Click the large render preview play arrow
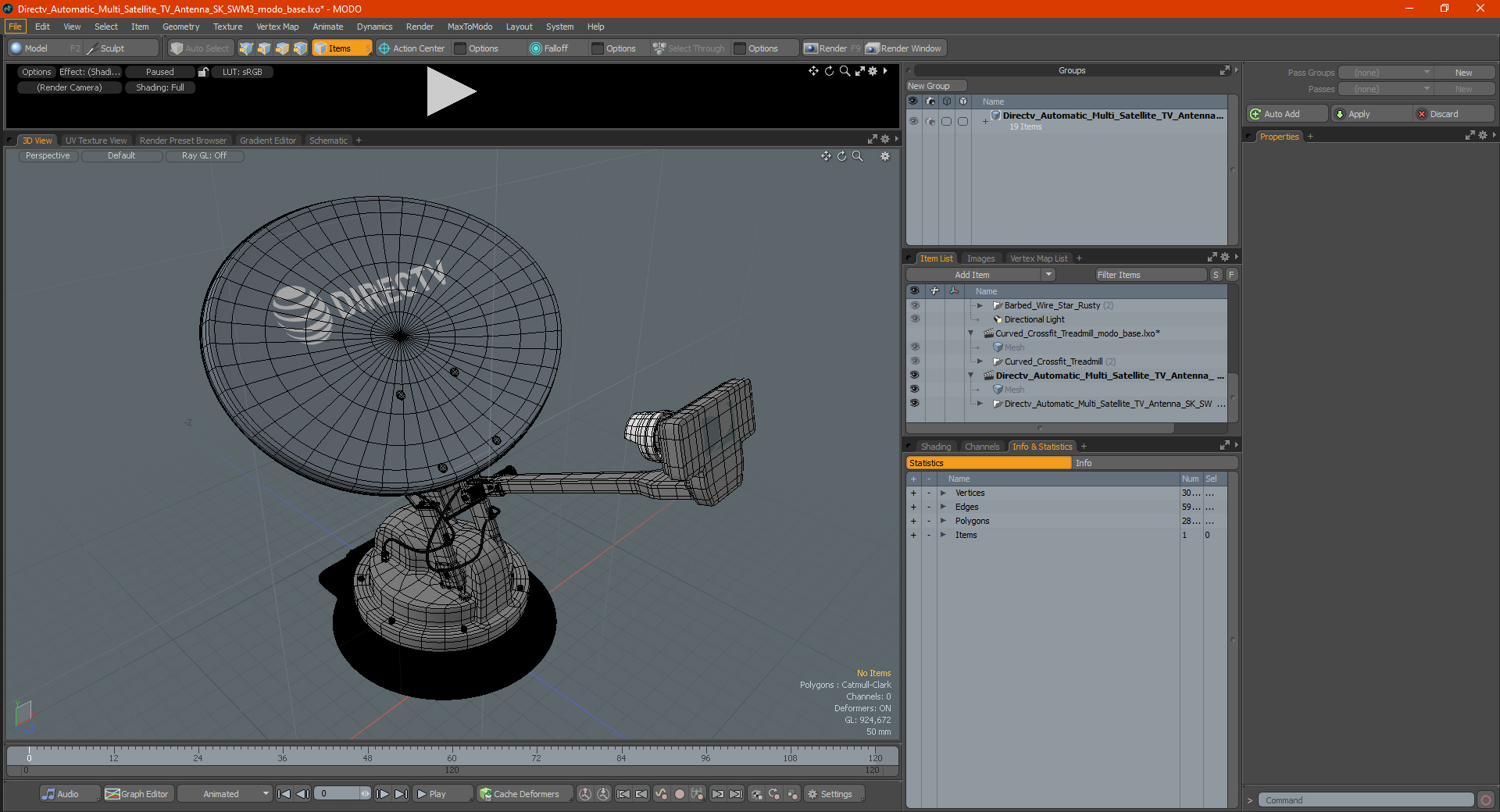The image size is (1500, 812). pyautogui.click(x=451, y=91)
